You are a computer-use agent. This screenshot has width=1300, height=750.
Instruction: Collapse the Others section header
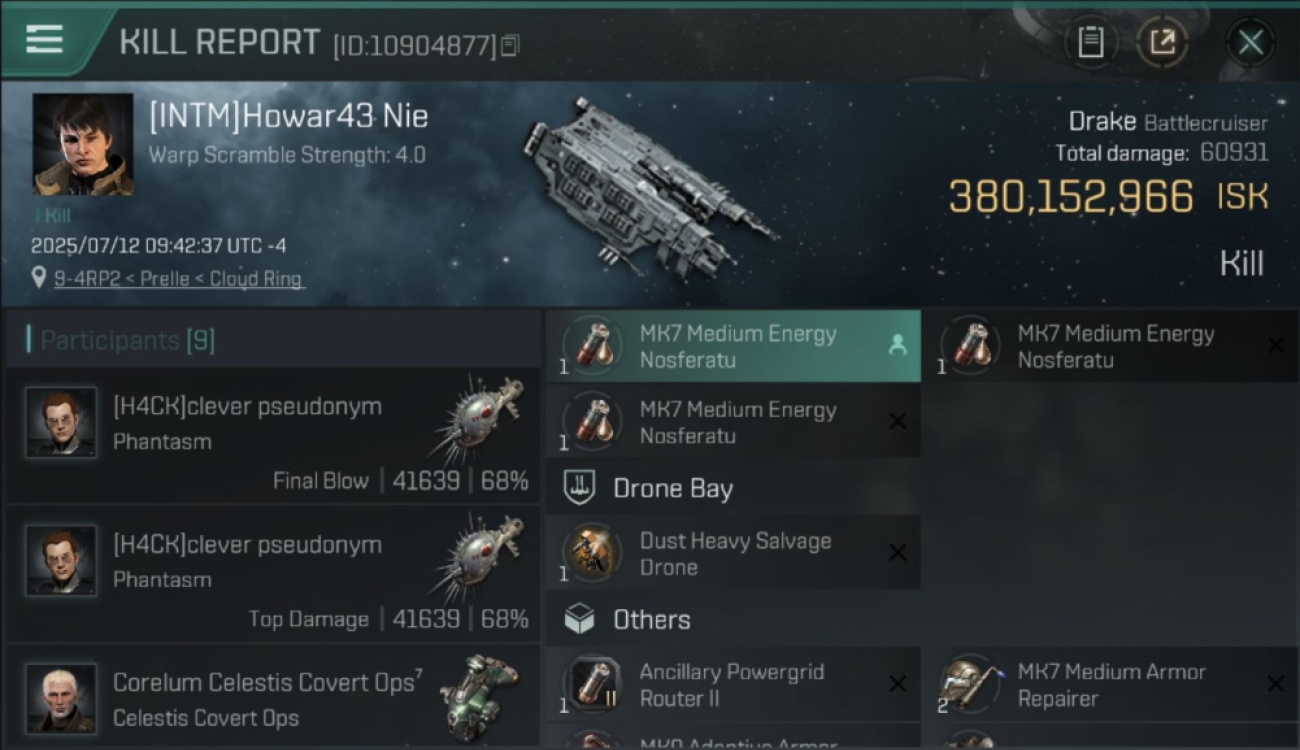pyautogui.click(x=733, y=620)
